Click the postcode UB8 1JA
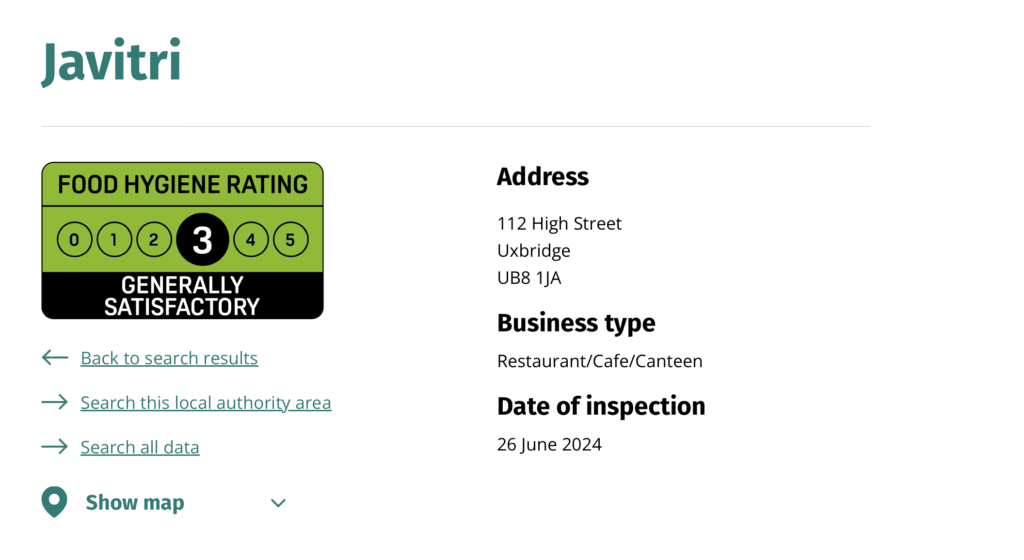The height and width of the screenshot is (560, 1024). 529,278
